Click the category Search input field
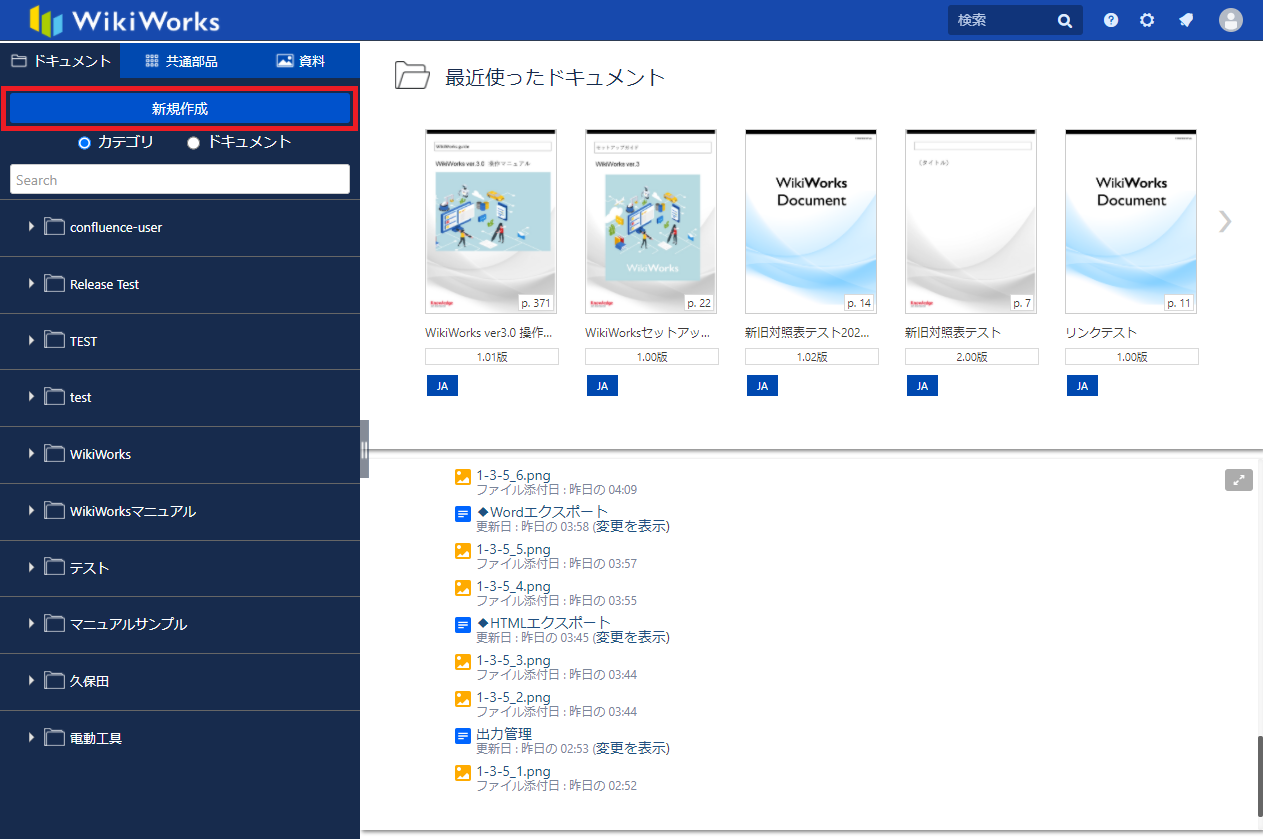This screenshot has width=1263, height=839. point(180,180)
